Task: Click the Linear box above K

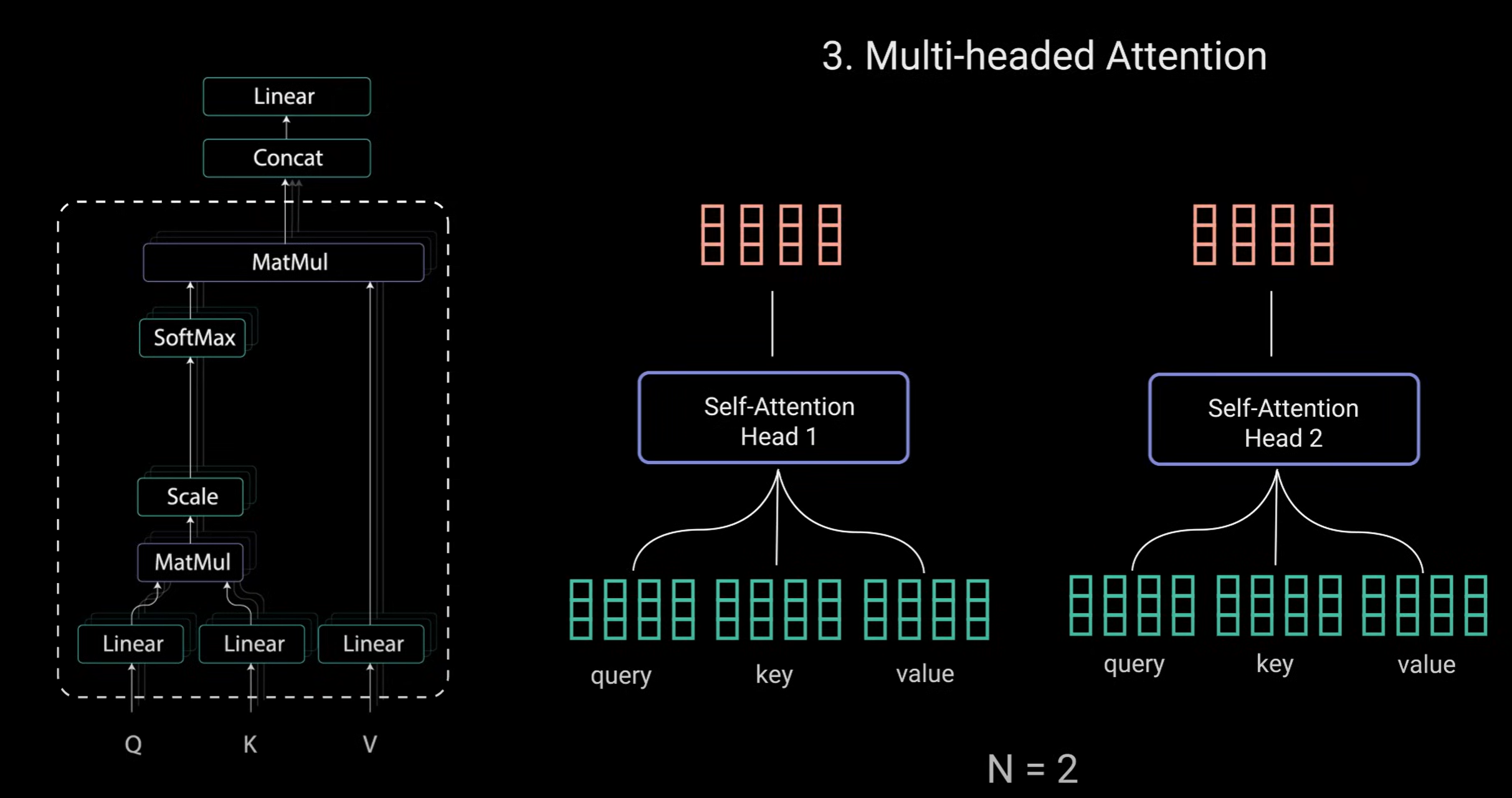Action: [x=252, y=644]
